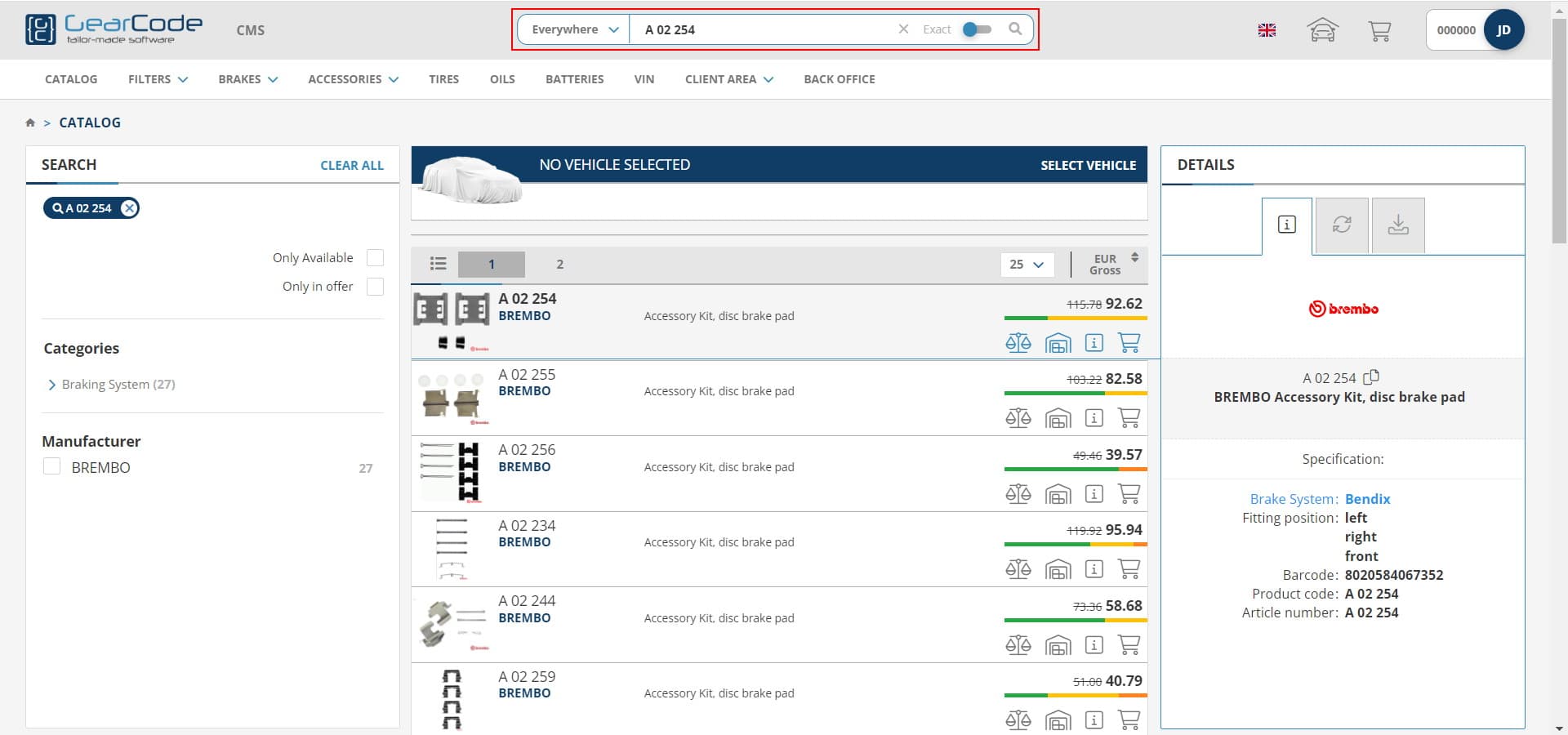Switch to list view icon
This screenshot has height=735, width=1568.
click(x=439, y=264)
